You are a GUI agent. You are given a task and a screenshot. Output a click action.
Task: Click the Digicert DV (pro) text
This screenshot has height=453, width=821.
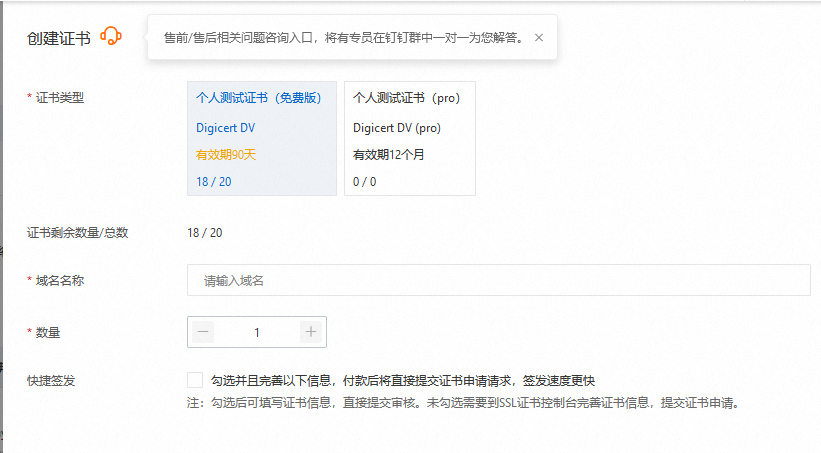397,128
